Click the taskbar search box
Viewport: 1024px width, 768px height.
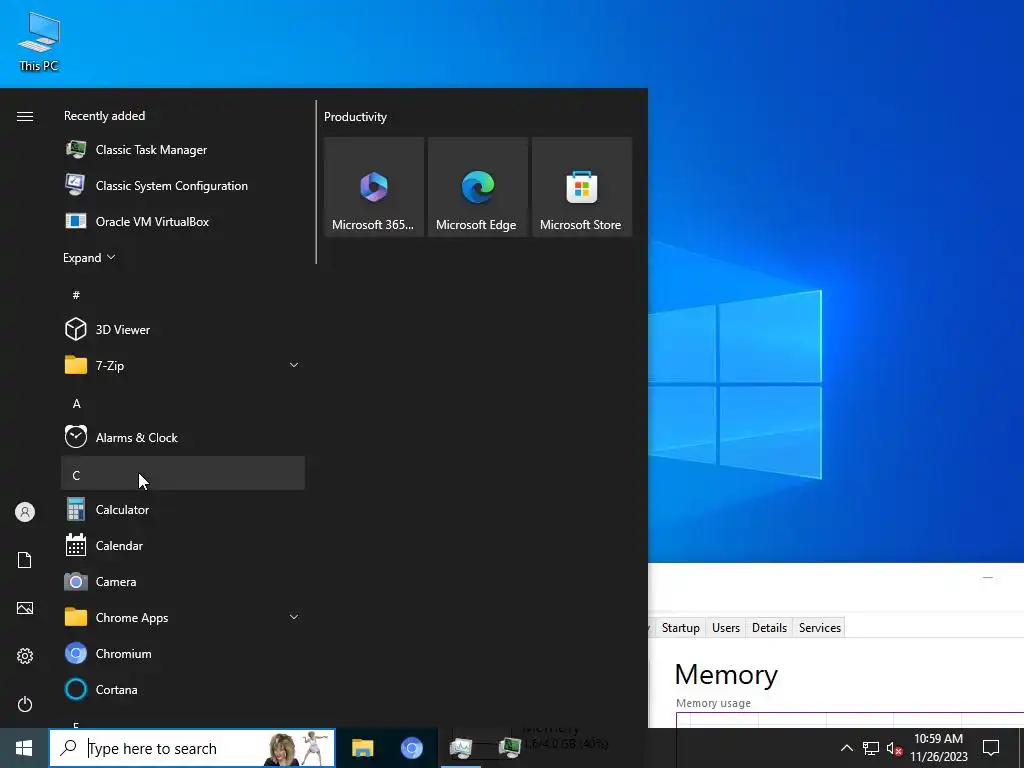tap(192, 748)
